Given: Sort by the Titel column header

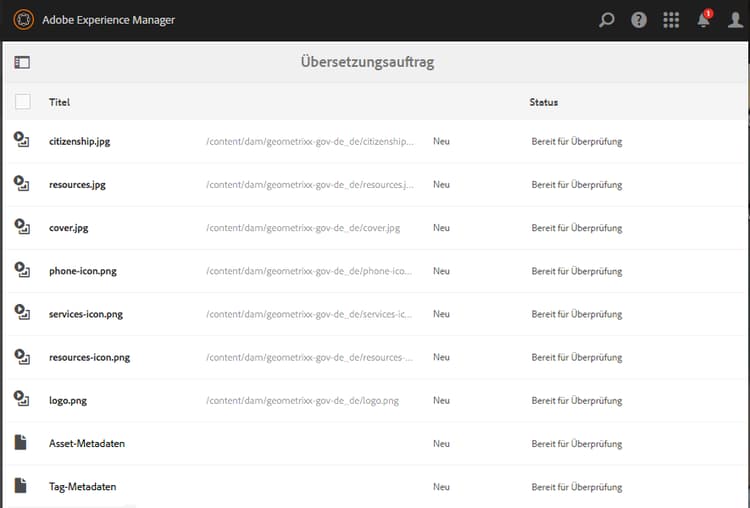Looking at the screenshot, I should (x=59, y=102).
